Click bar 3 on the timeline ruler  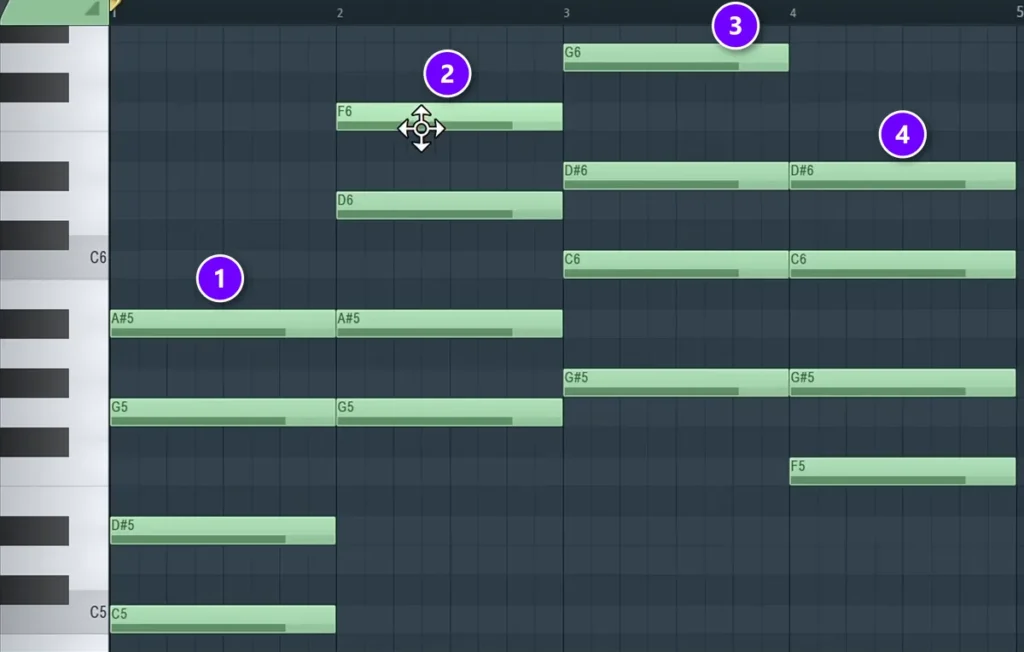pos(566,13)
